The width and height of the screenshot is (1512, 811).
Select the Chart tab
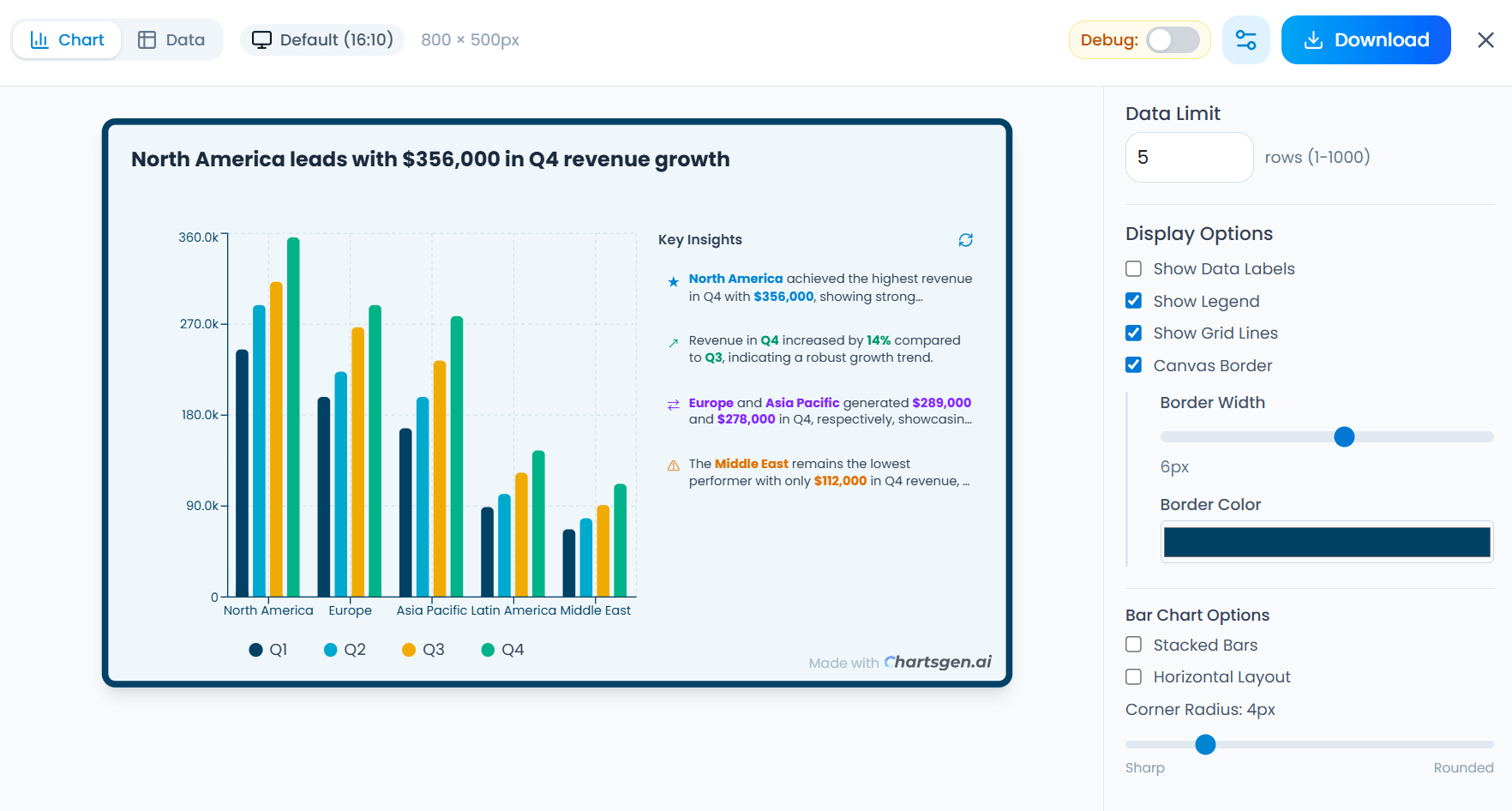(x=67, y=40)
